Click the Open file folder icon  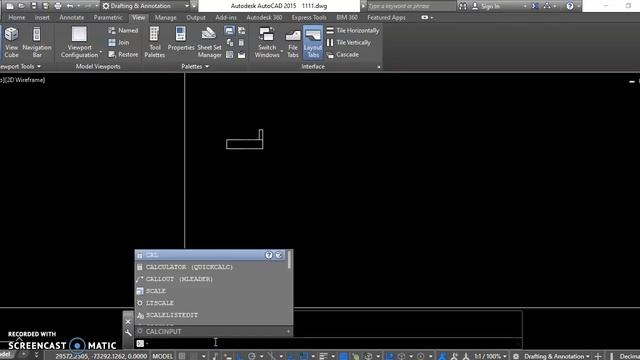click(22, 6)
